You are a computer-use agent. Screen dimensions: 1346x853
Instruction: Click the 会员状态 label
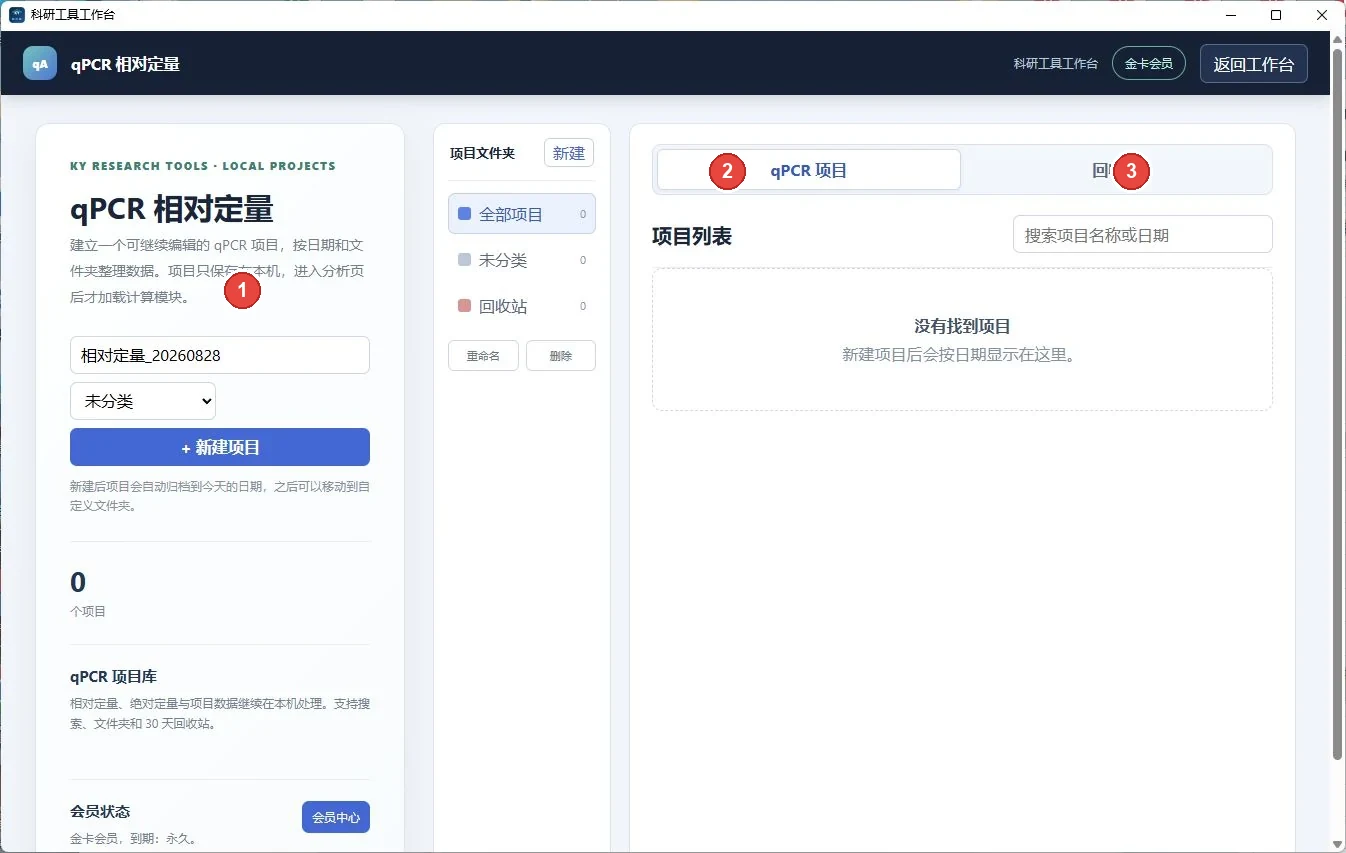(x=100, y=811)
